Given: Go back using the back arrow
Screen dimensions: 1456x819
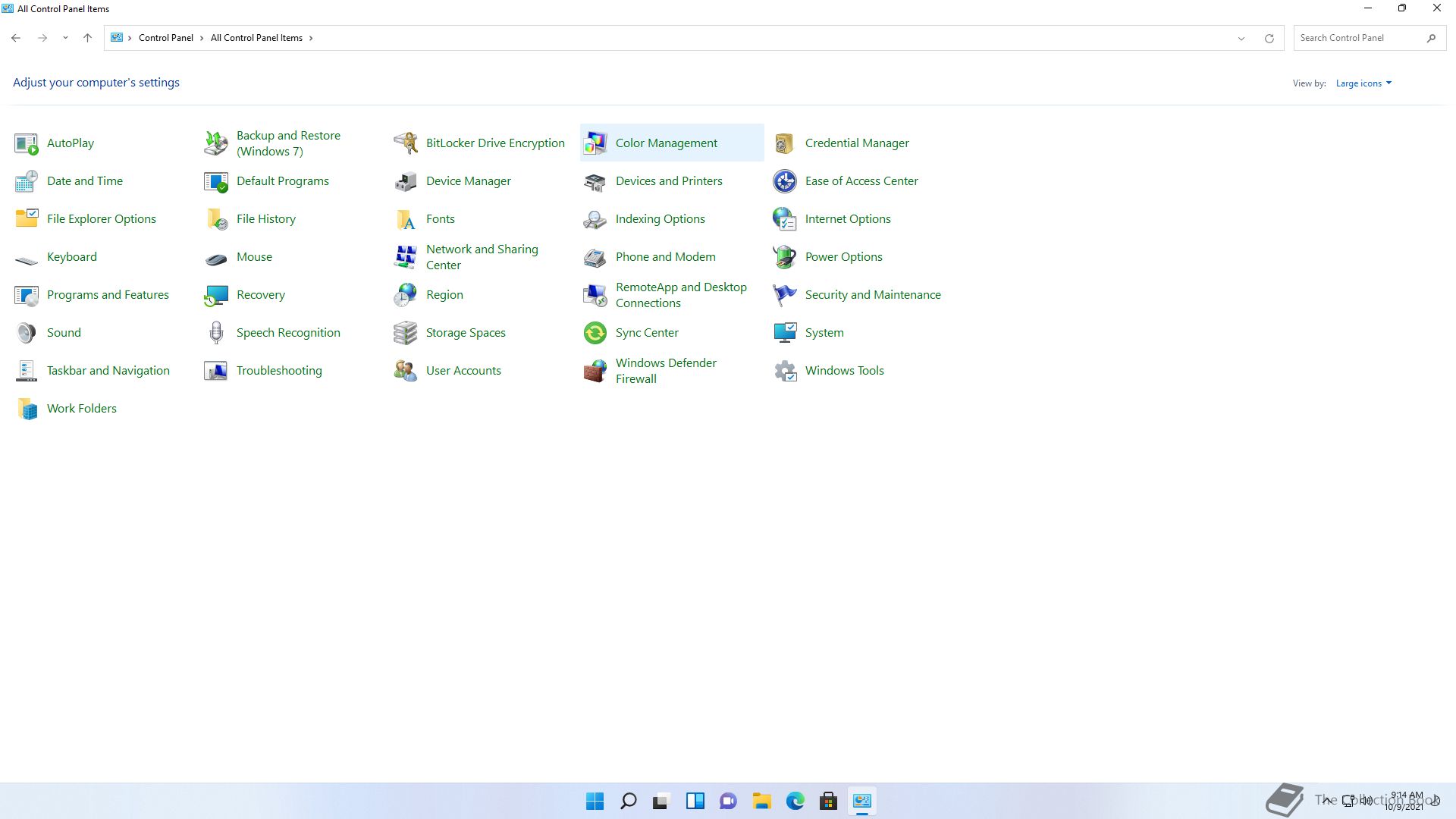Looking at the screenshot, I should pyautogui.click(x=16, y=38).
